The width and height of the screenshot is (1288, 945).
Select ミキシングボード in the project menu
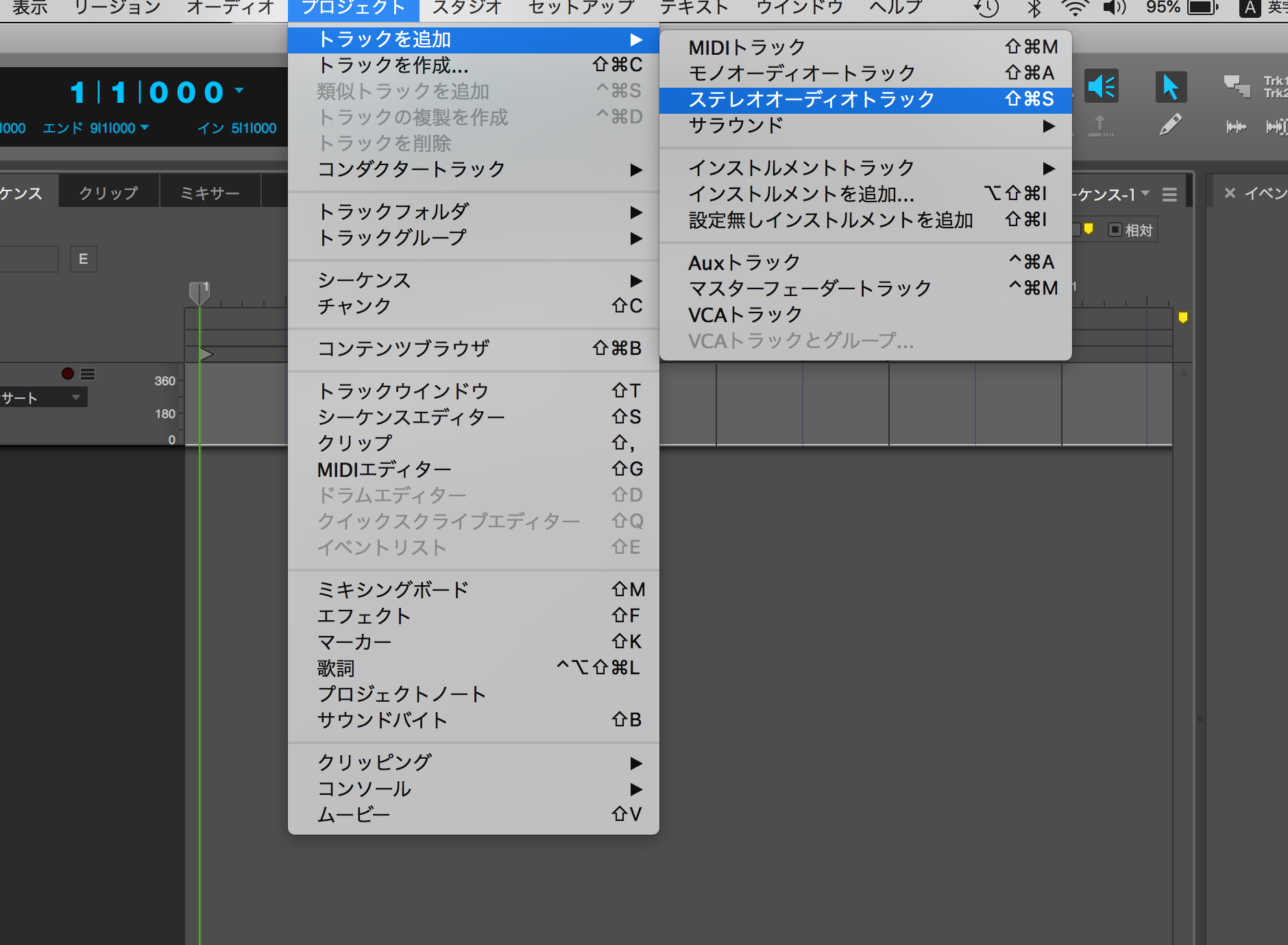393,589
